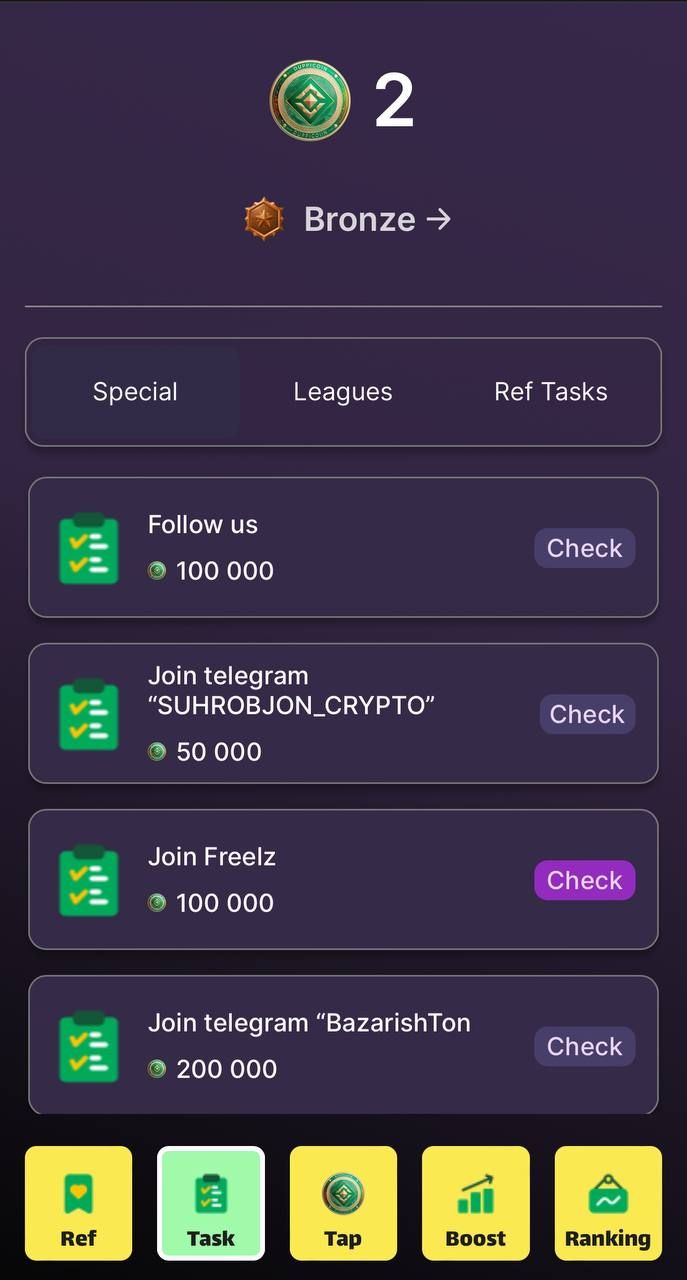Select the Task item in bottom navigation
687x1280 pixels.
(x=211, y=1202)
